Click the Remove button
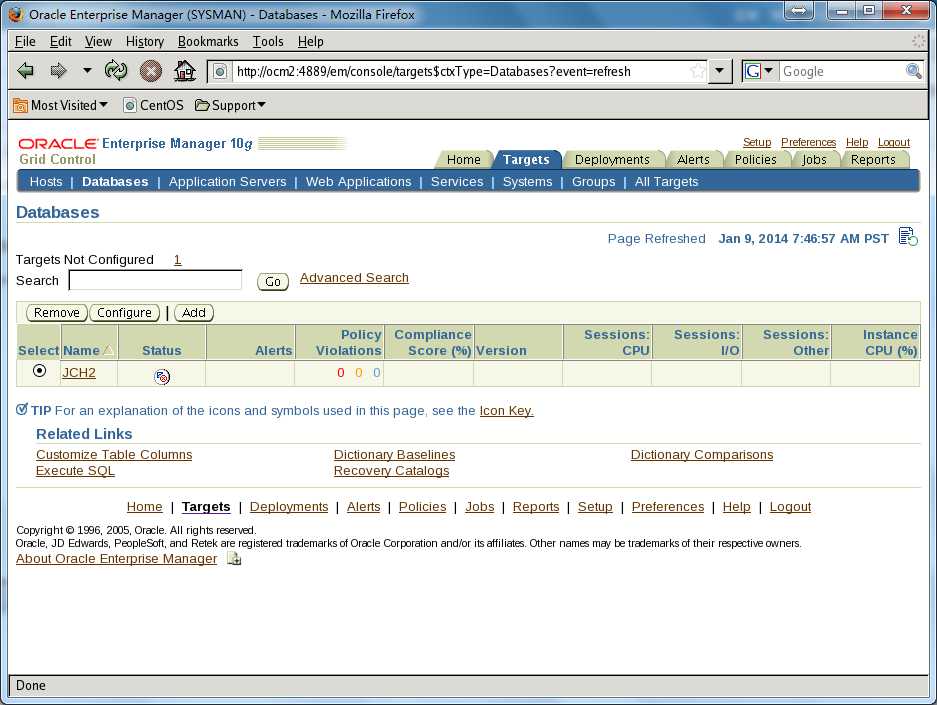937x705 pixels. point(57,312)
